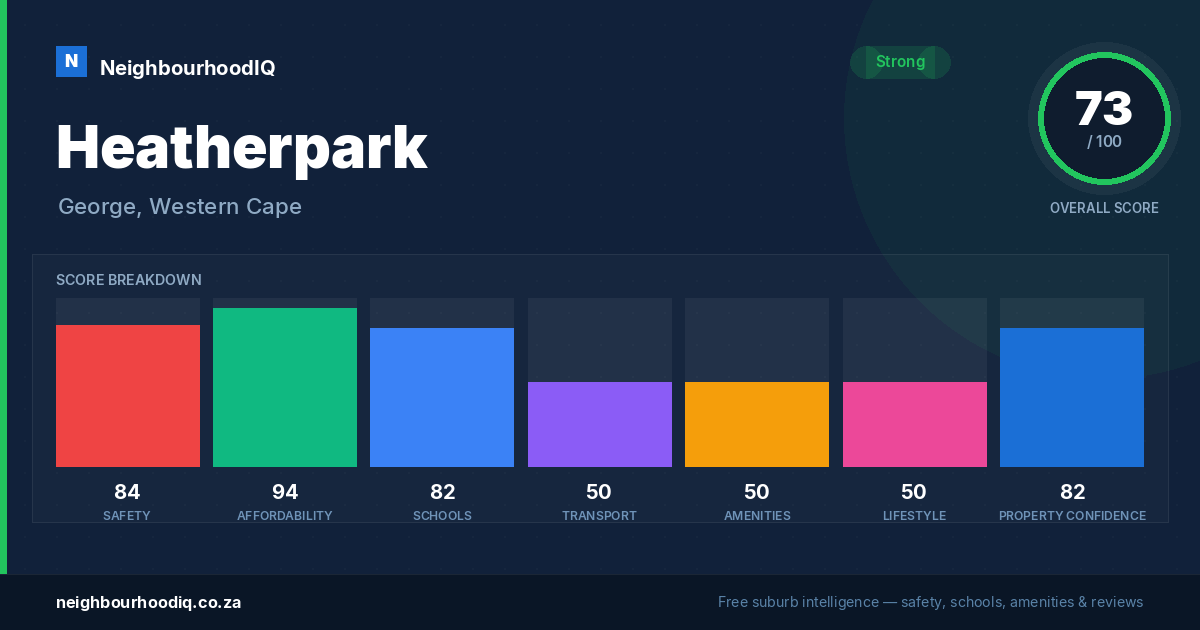This screenshot has height=630, width=1200.
Task: Click the SCORE BREAKDOWN heading
Action: (x=129, y=280)
